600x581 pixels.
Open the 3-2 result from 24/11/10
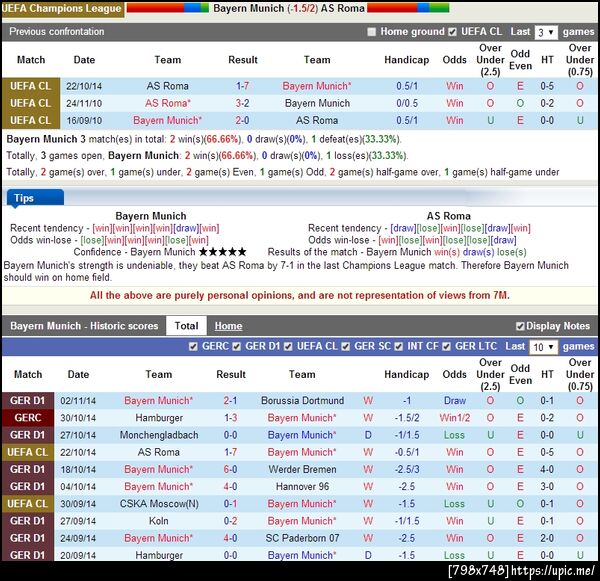pos(243,103)
